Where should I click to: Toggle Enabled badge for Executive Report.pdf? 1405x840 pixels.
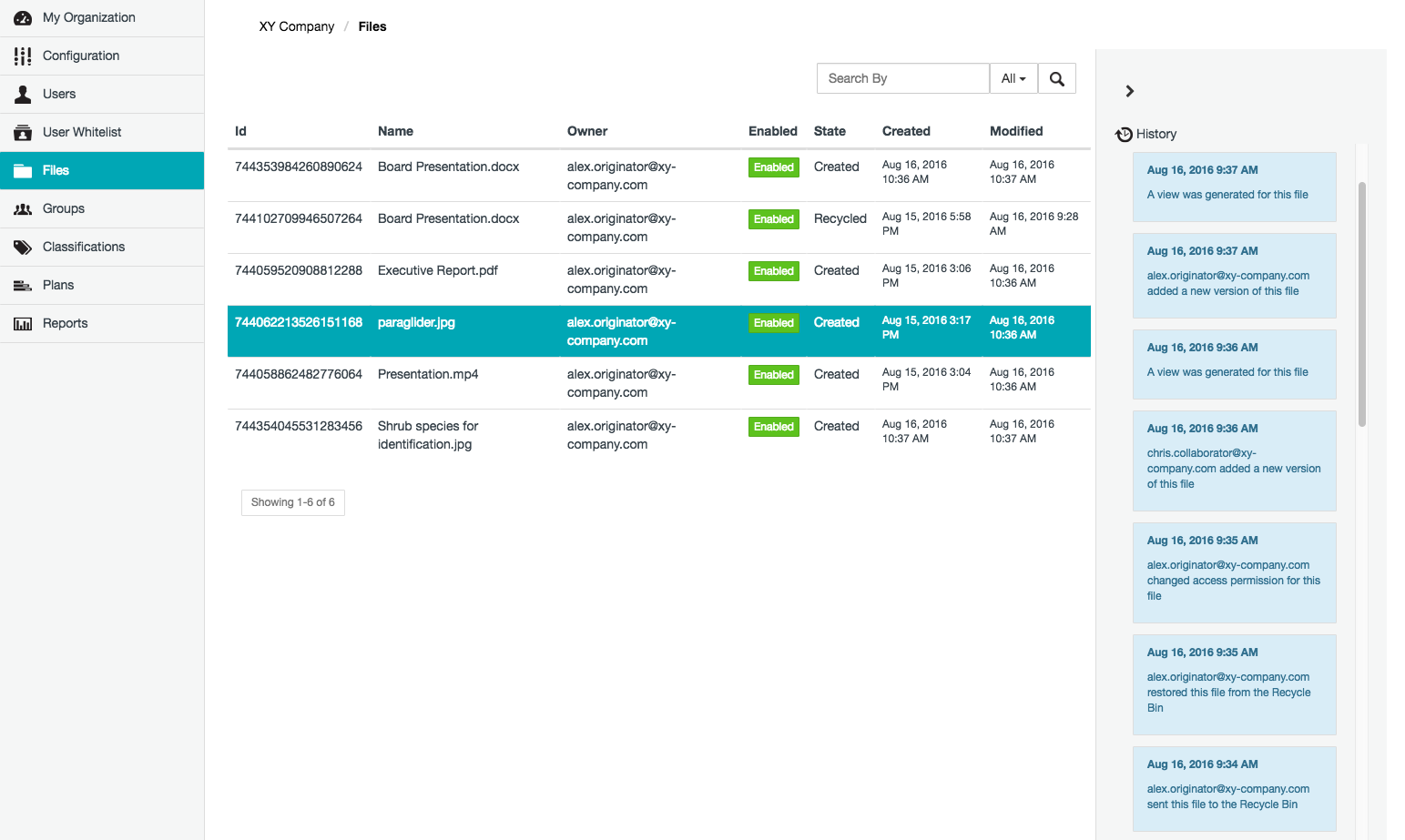pyautogui.click(x=773, y=271)
